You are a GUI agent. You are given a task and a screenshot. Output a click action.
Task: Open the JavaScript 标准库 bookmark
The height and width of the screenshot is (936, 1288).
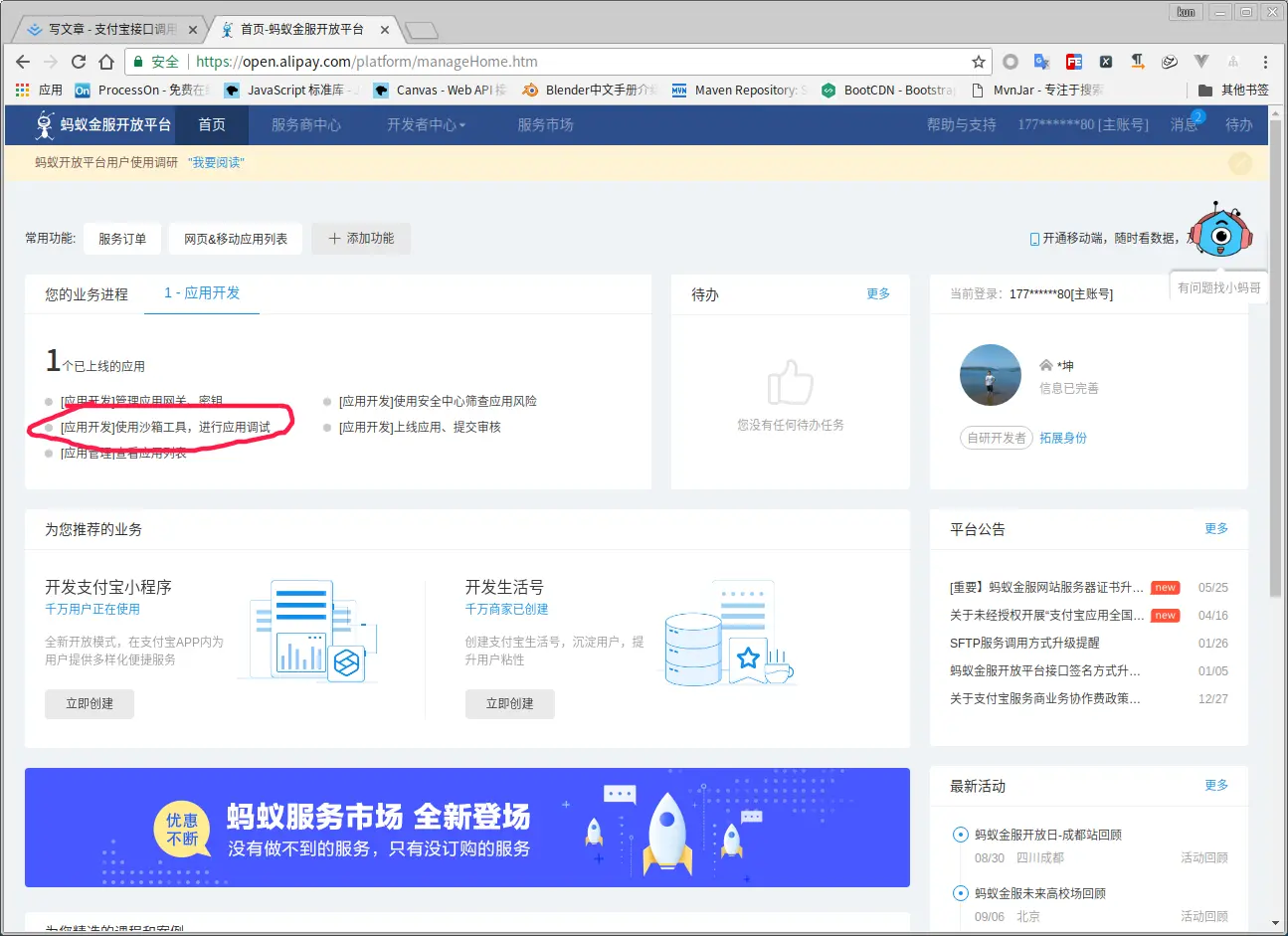pyautogui.click(x=290, y=90)
